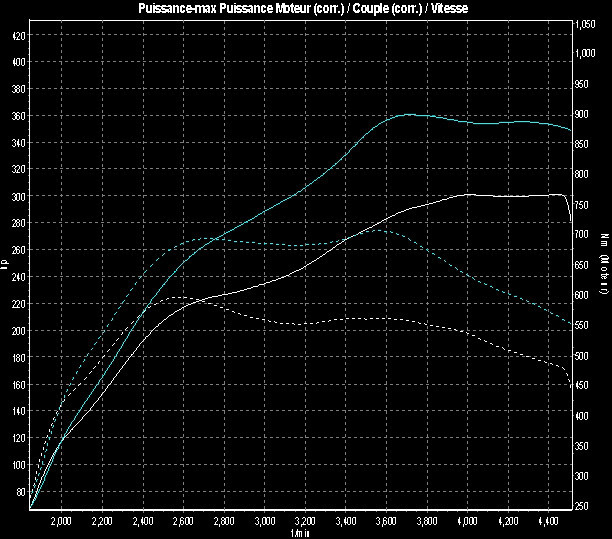
Task: Click the 'Hp' left axis label
Action: (5, 265)
